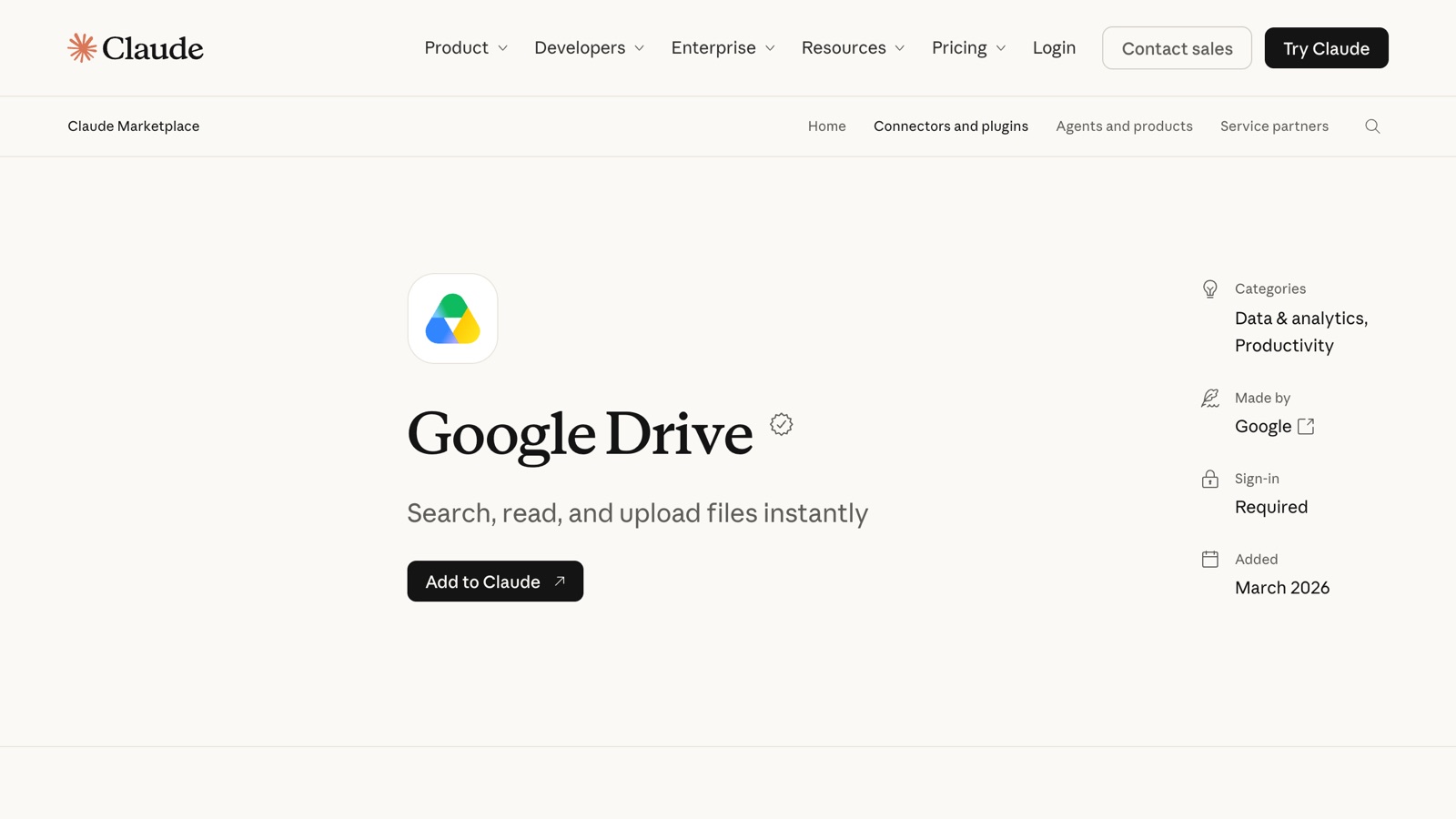This screenshot has width=1456, height=819.
Task: Click the "Google Drive" heading
Action: [580, 433]
